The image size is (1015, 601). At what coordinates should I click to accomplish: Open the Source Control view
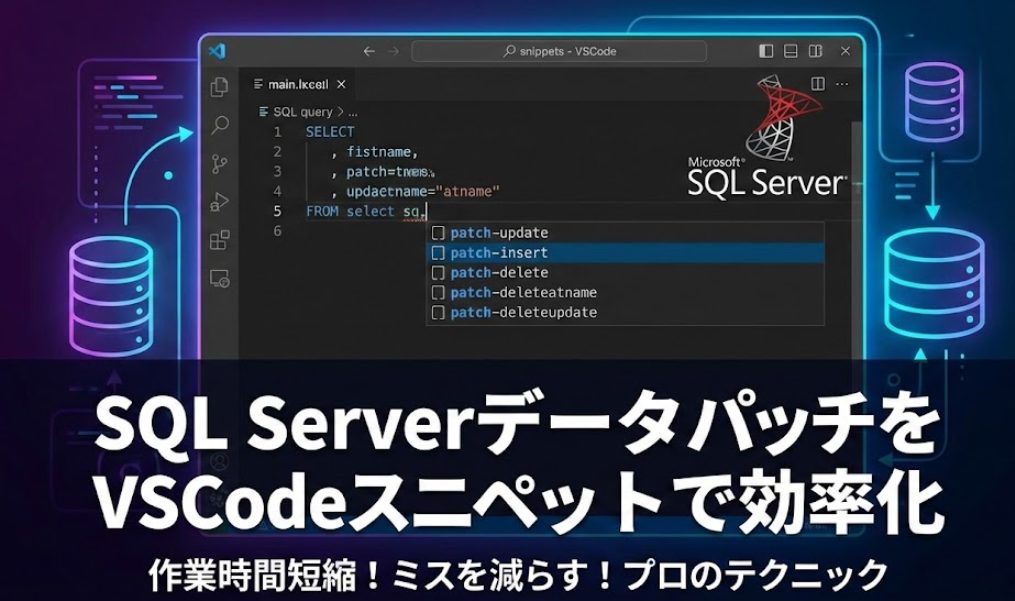pos(219,164)
